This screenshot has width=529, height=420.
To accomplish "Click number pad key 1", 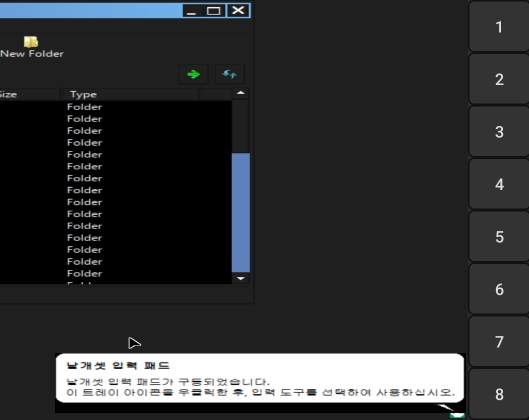I will point(499,26).
